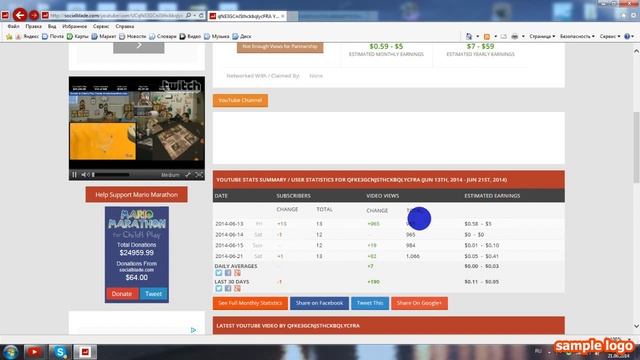Share Last 30 Days on Google Plus icon
This screenshot has height=360, width=640.
237,289
